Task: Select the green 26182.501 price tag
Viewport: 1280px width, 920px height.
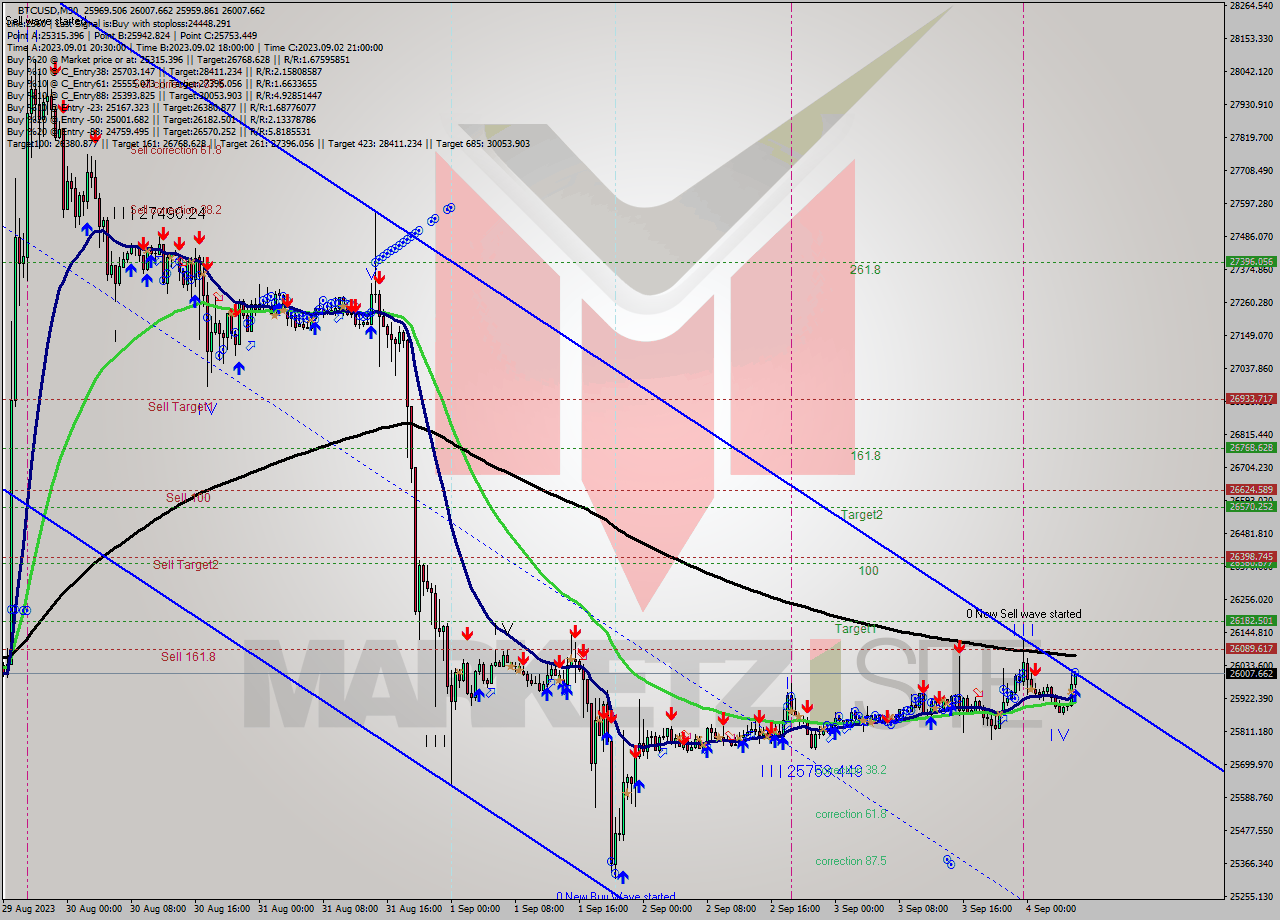Action: tap(1250, 620)
